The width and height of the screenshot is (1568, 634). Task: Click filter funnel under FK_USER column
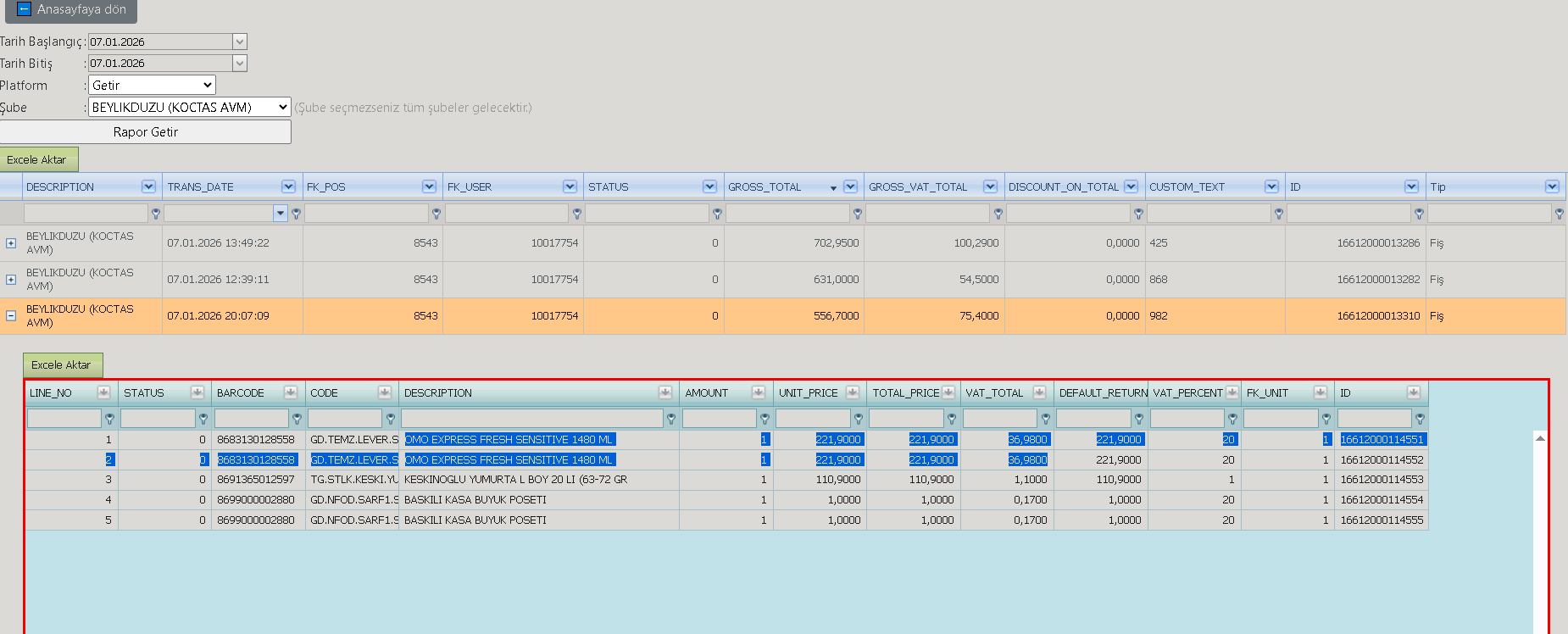click(577, 214)
